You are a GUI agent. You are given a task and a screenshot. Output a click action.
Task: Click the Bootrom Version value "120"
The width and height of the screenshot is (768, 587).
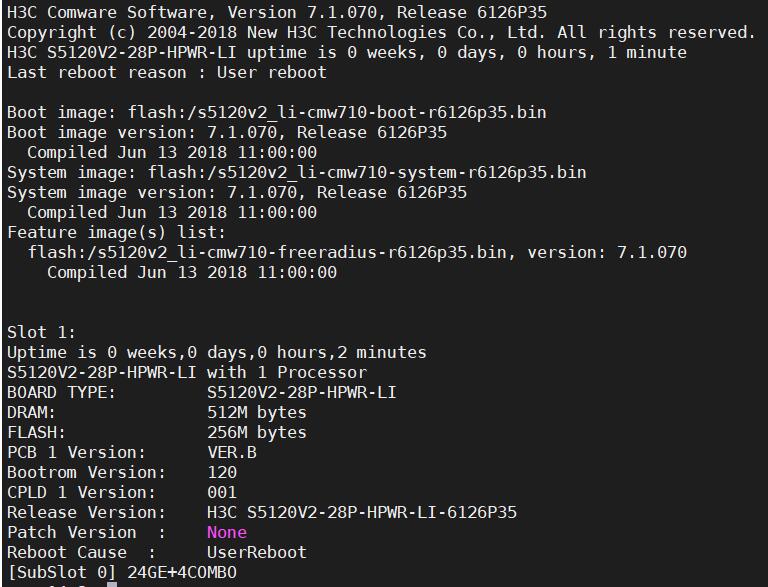point(221,472)
